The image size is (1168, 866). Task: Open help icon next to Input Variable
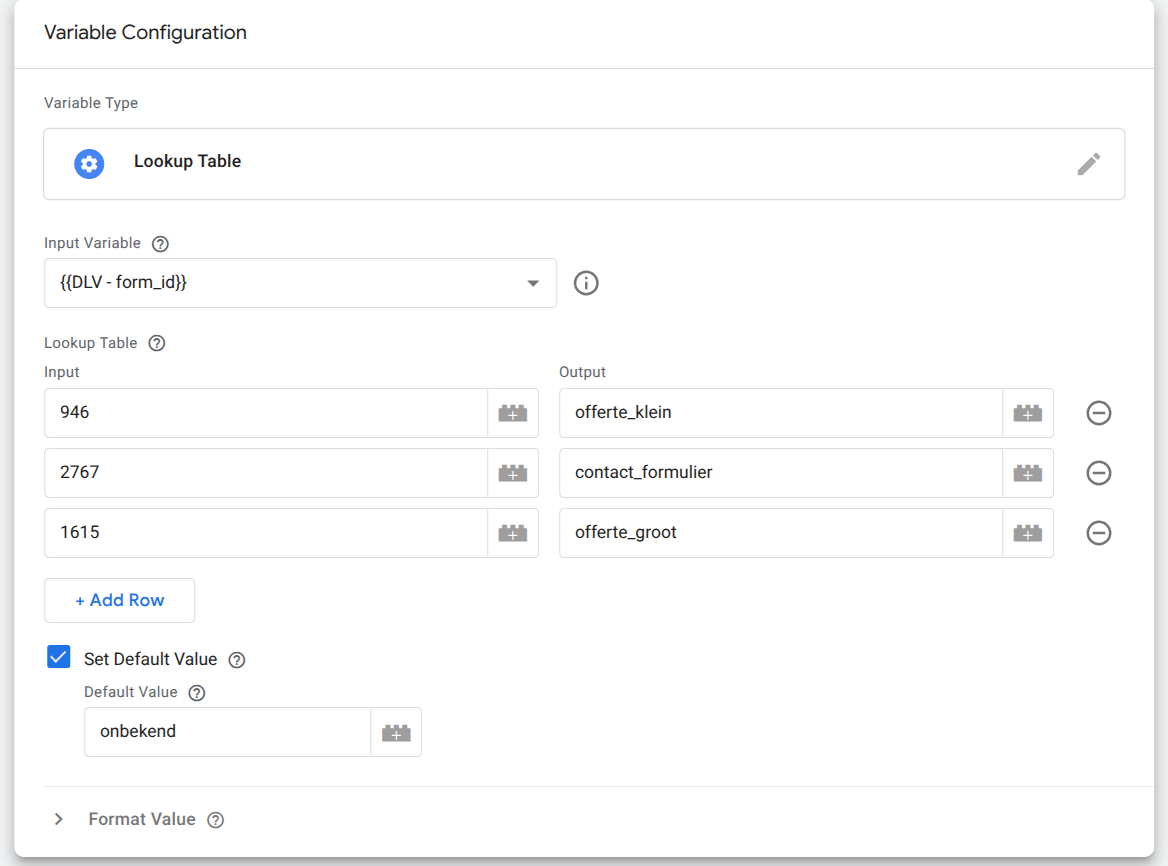(x=160, y=243)
